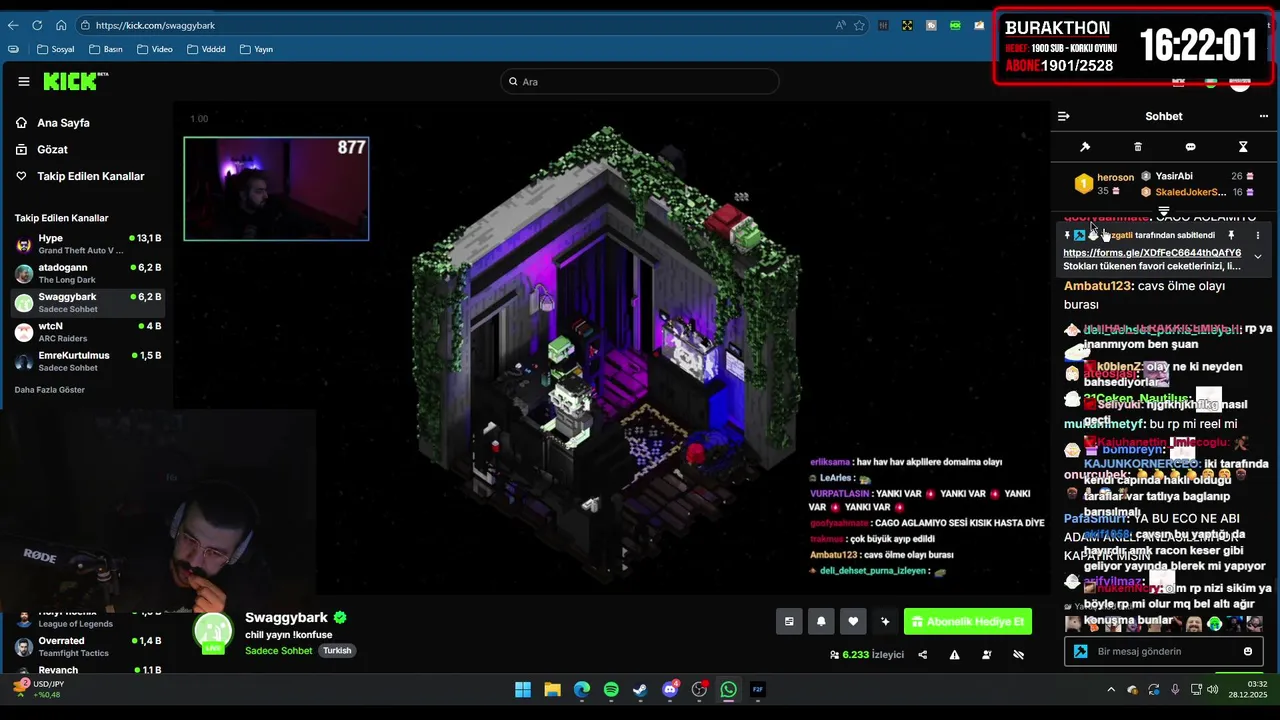Toggle the heart follow button
1280x720 pixels.
tap(853, 622)
